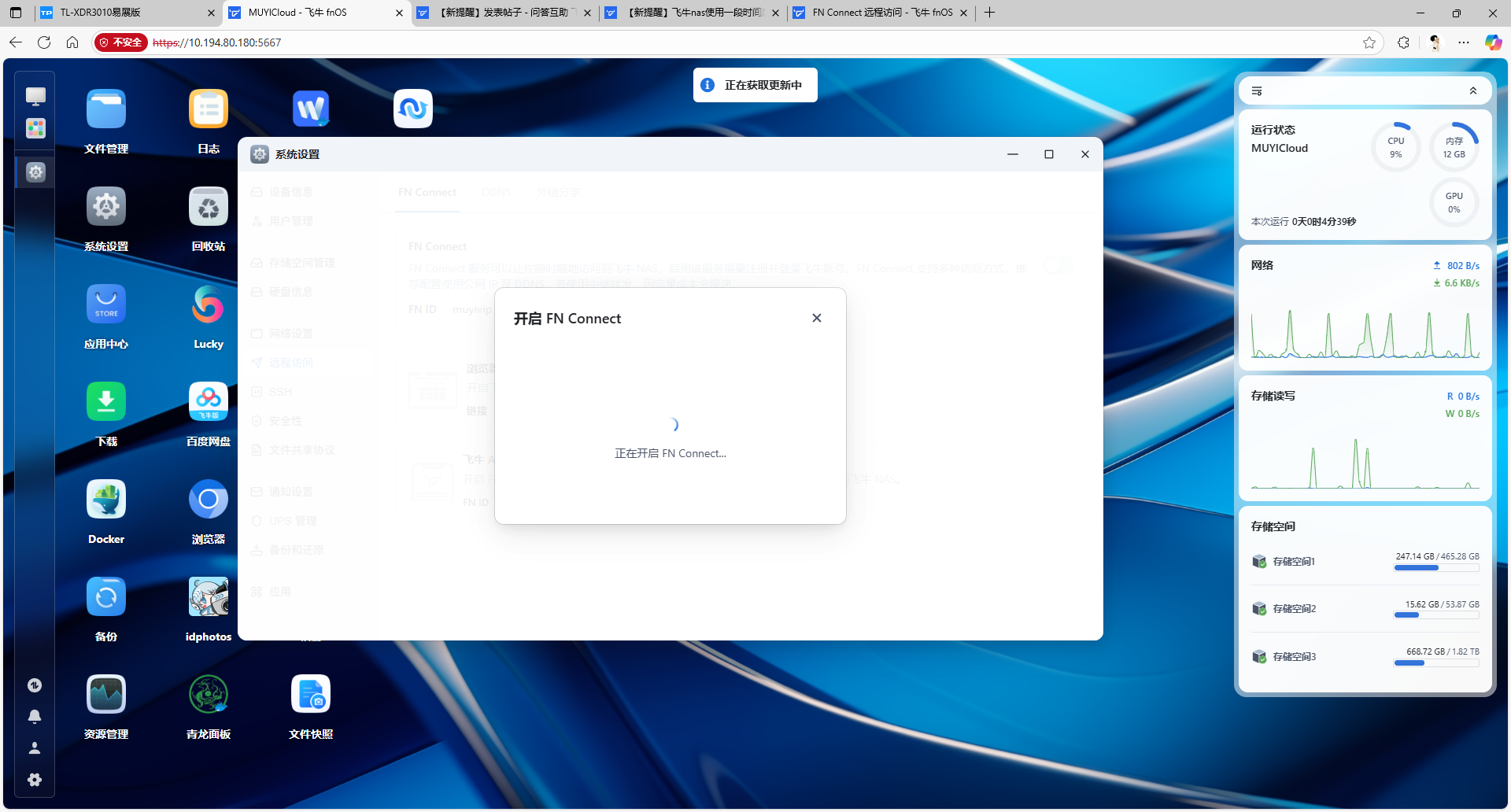Click the GPU usage gauge
This screenshot has height=812, width=1511.
point(1454,202)
